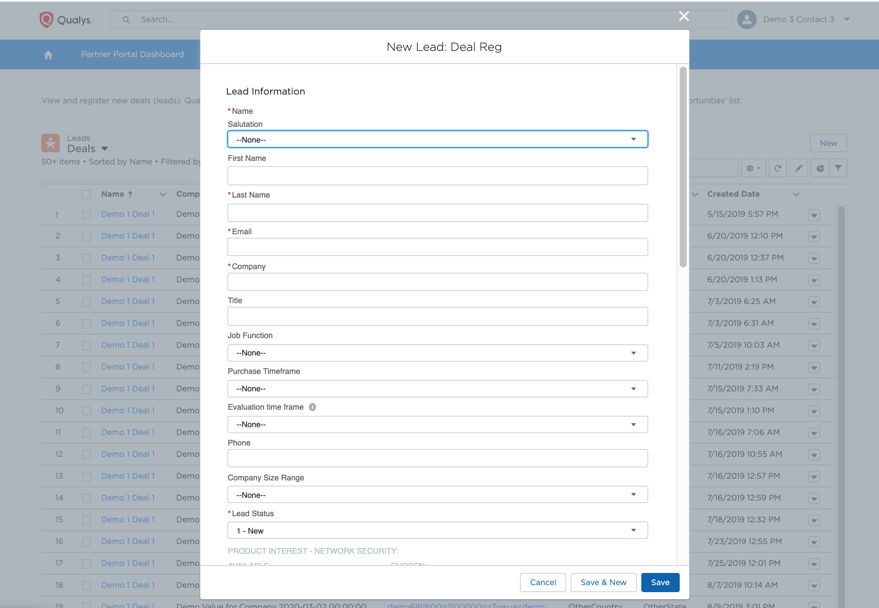This screenshot has height=608, width=879.
Task: Open row actions for 8/7/2019 10:14 AM
Action: tap(814, 586)
